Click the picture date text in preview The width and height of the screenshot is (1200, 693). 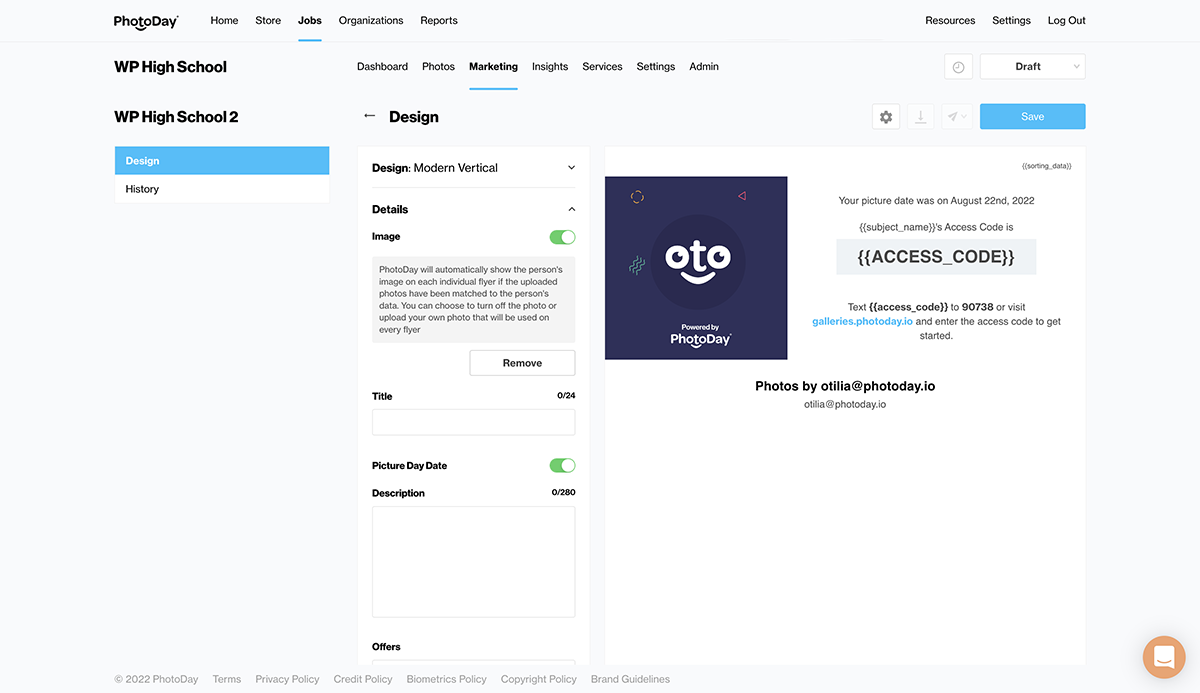936,201
